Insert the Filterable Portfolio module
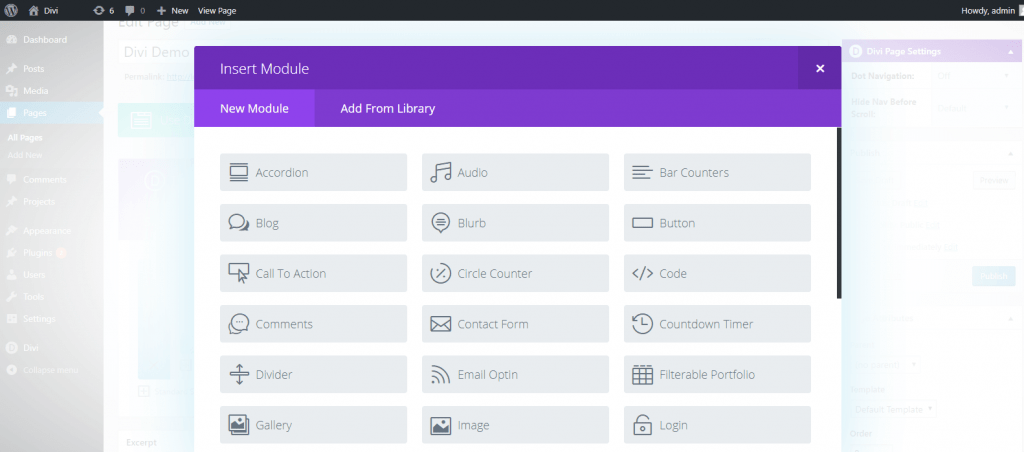This screenshot has height=452, width=1024. [x=717, y=374]
